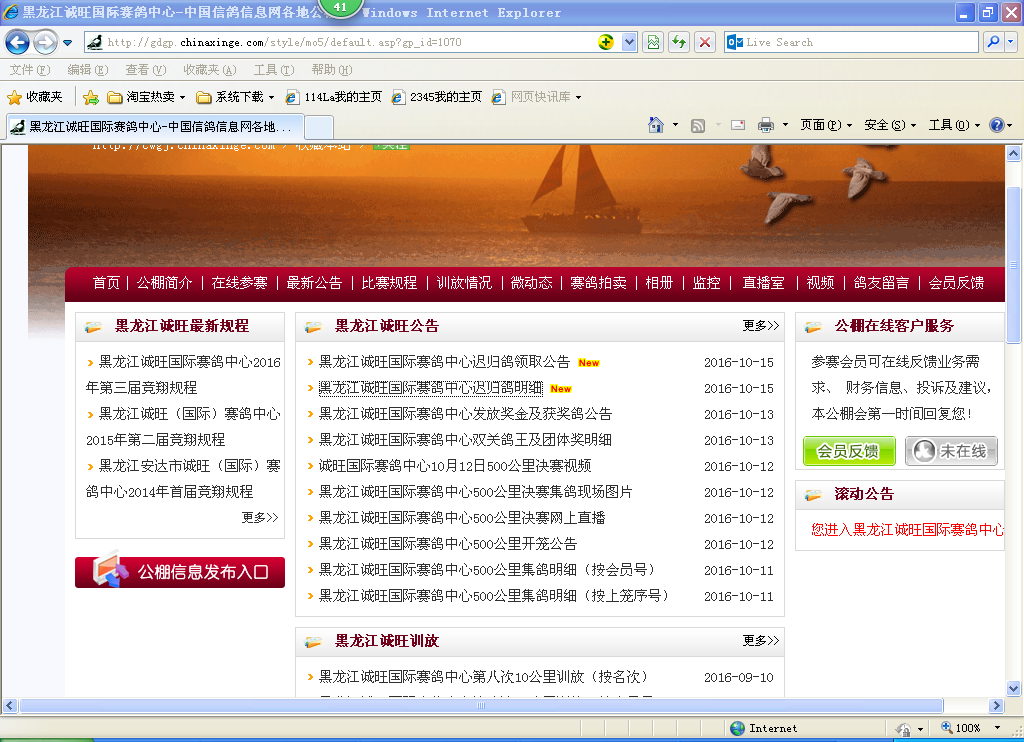Click the horizontal scrollbar right arrow
The image size is (1024, 742).
click(997, 705)
